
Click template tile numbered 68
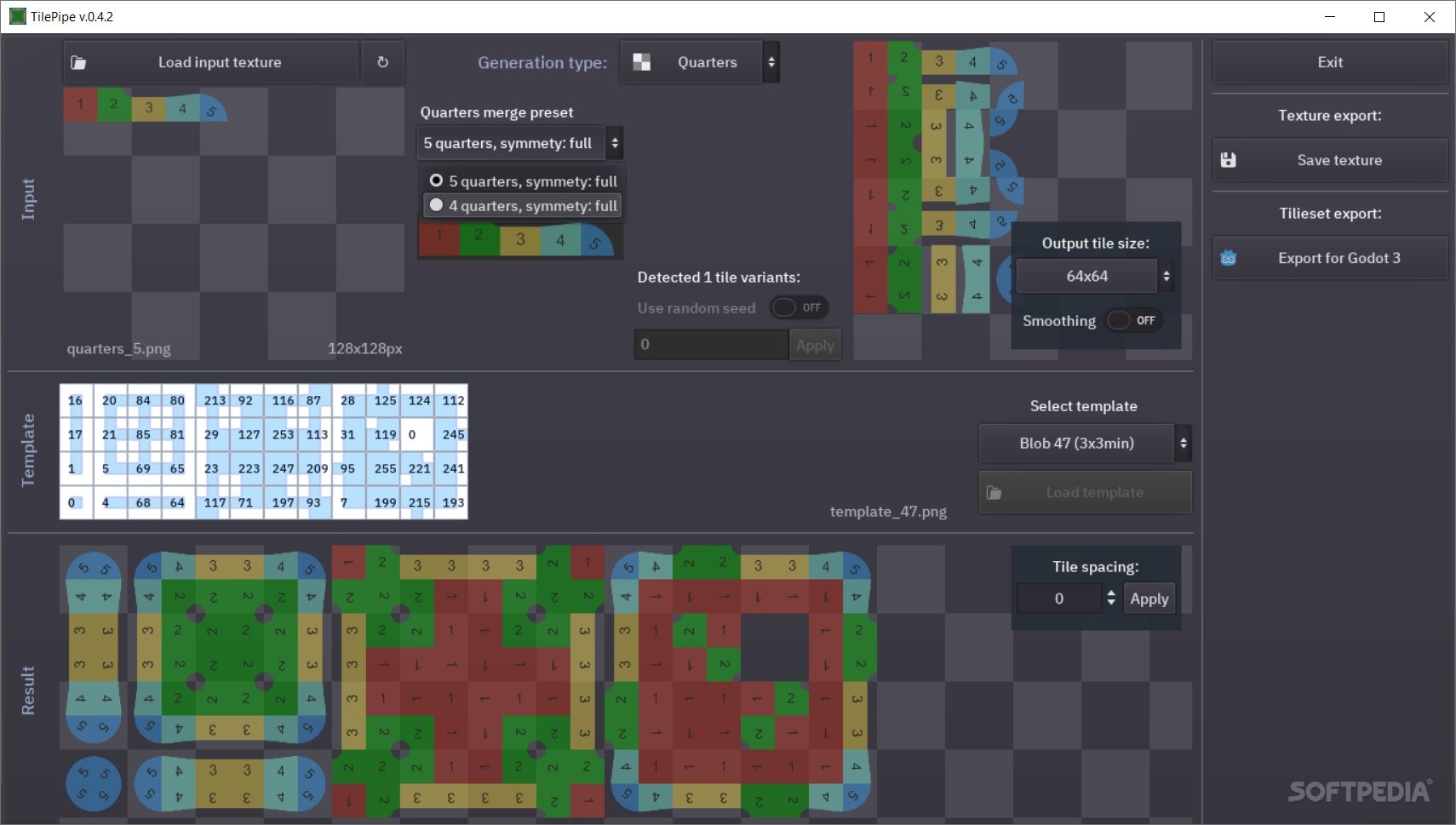(x=145, y=502)
